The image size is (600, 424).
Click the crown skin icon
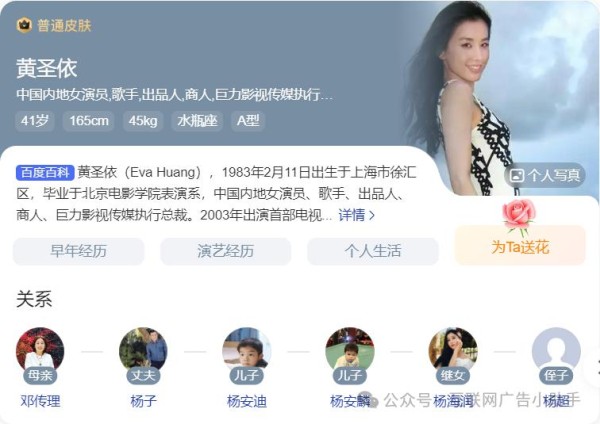tap(24, 25)
